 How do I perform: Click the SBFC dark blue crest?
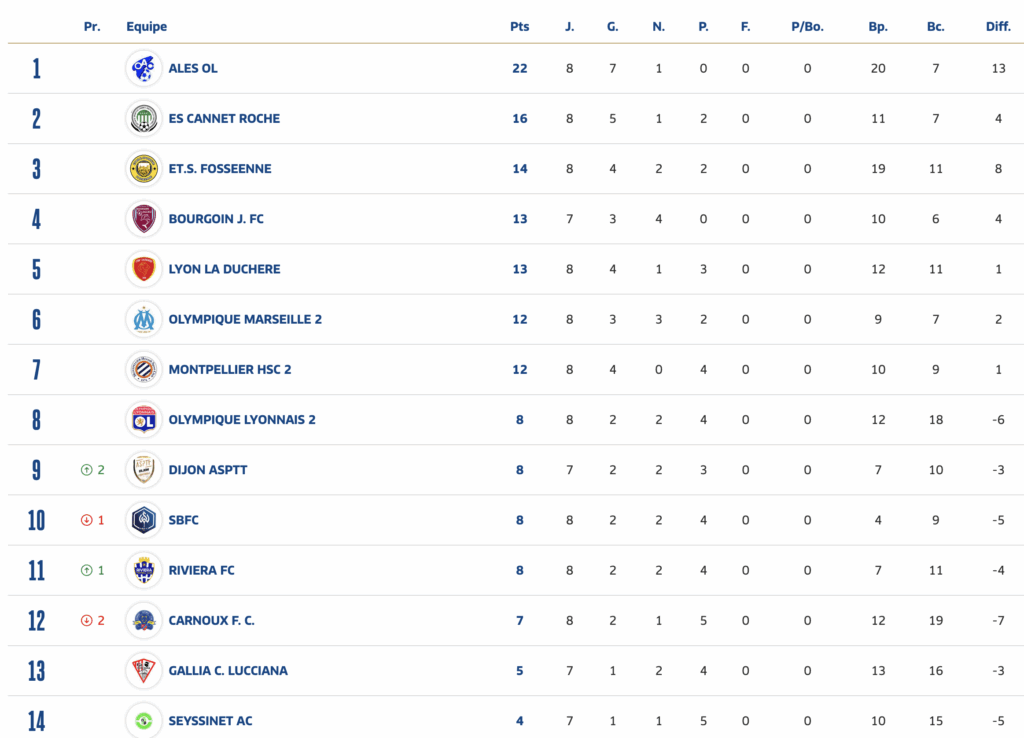pos(144,520)
